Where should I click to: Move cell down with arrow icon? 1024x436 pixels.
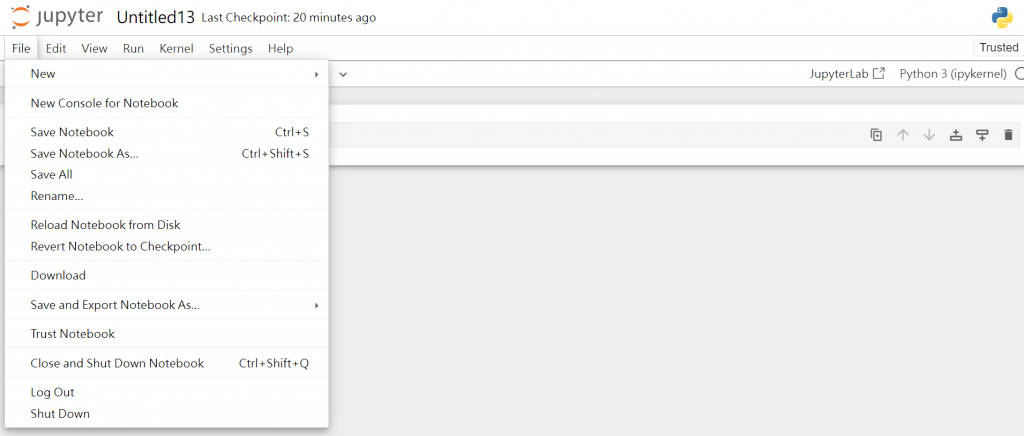929,135
